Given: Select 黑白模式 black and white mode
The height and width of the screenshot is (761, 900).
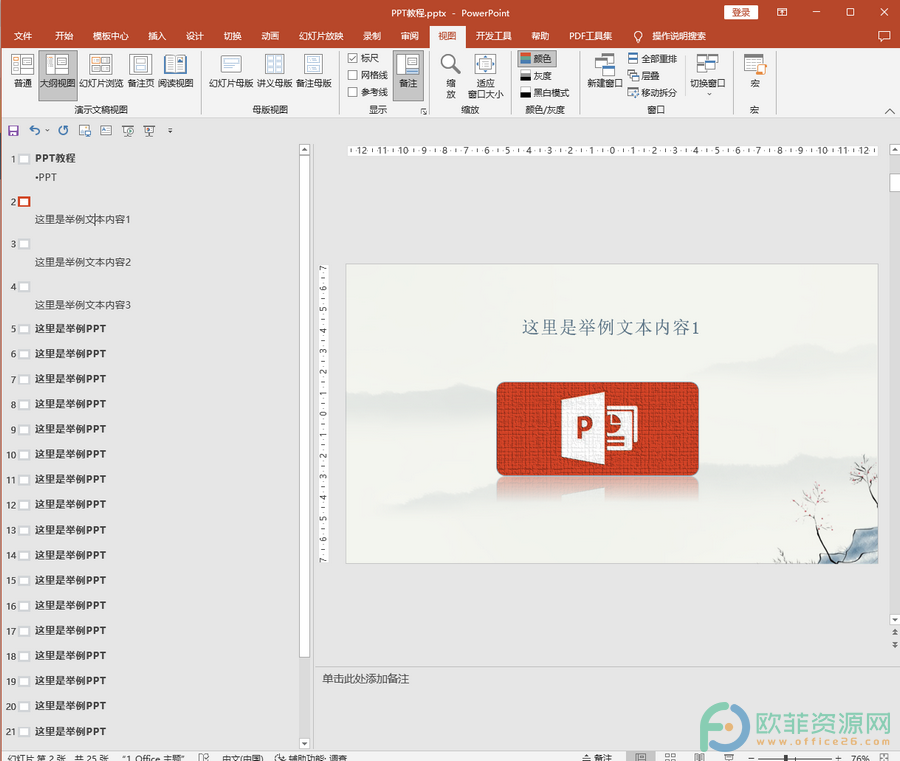Looking at the screenshot, I should 544,92.
